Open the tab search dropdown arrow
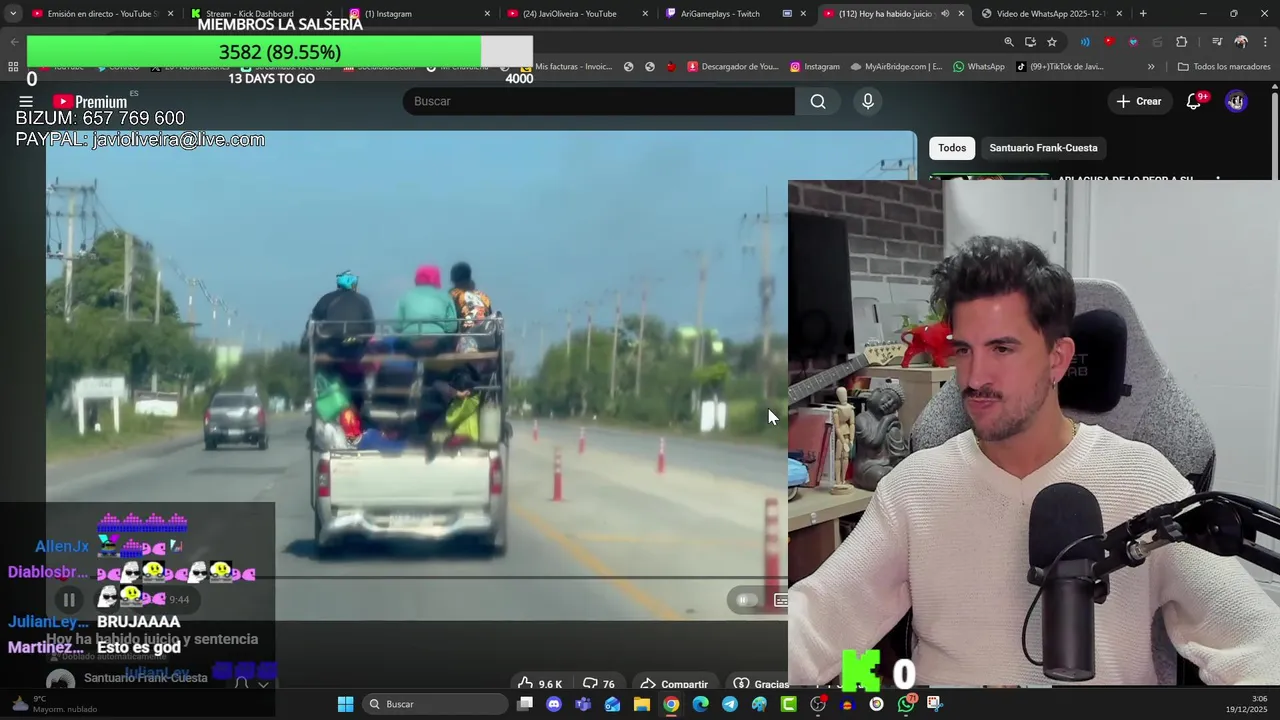The image size is (1280, 720). (x=13, y=14)
